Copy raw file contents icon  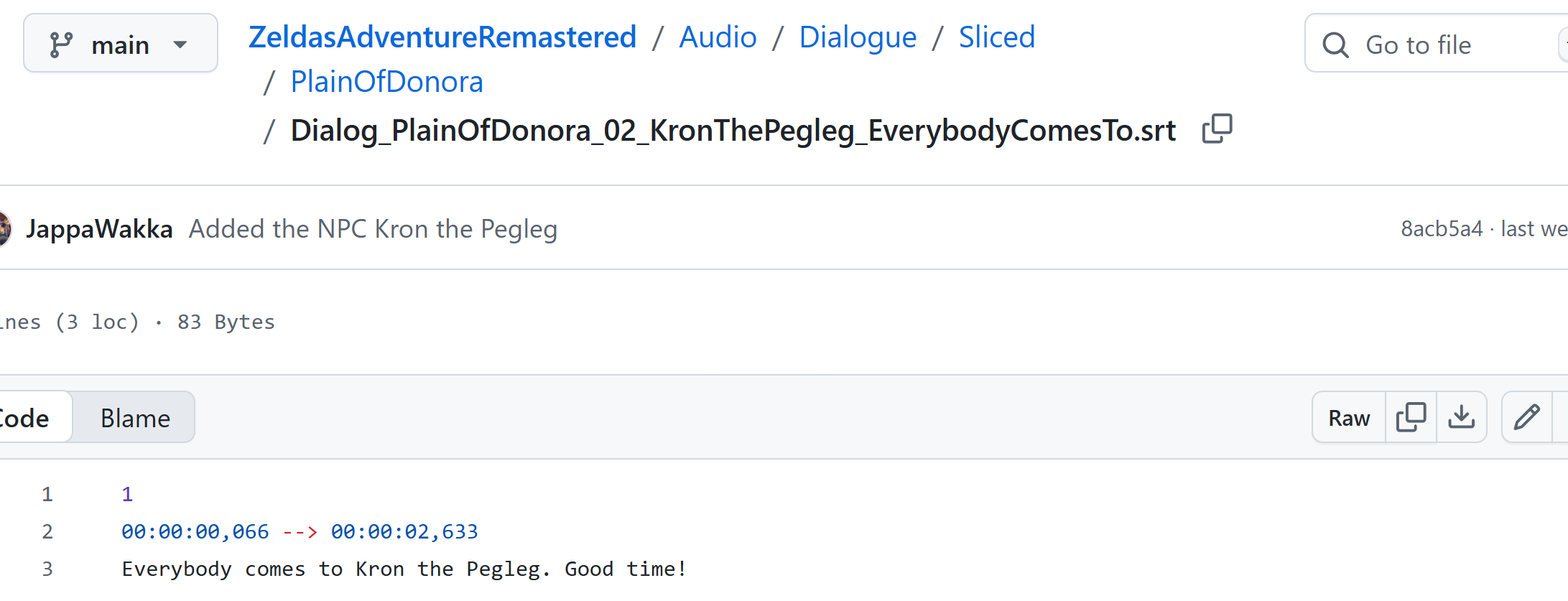tap(1411, 417)
